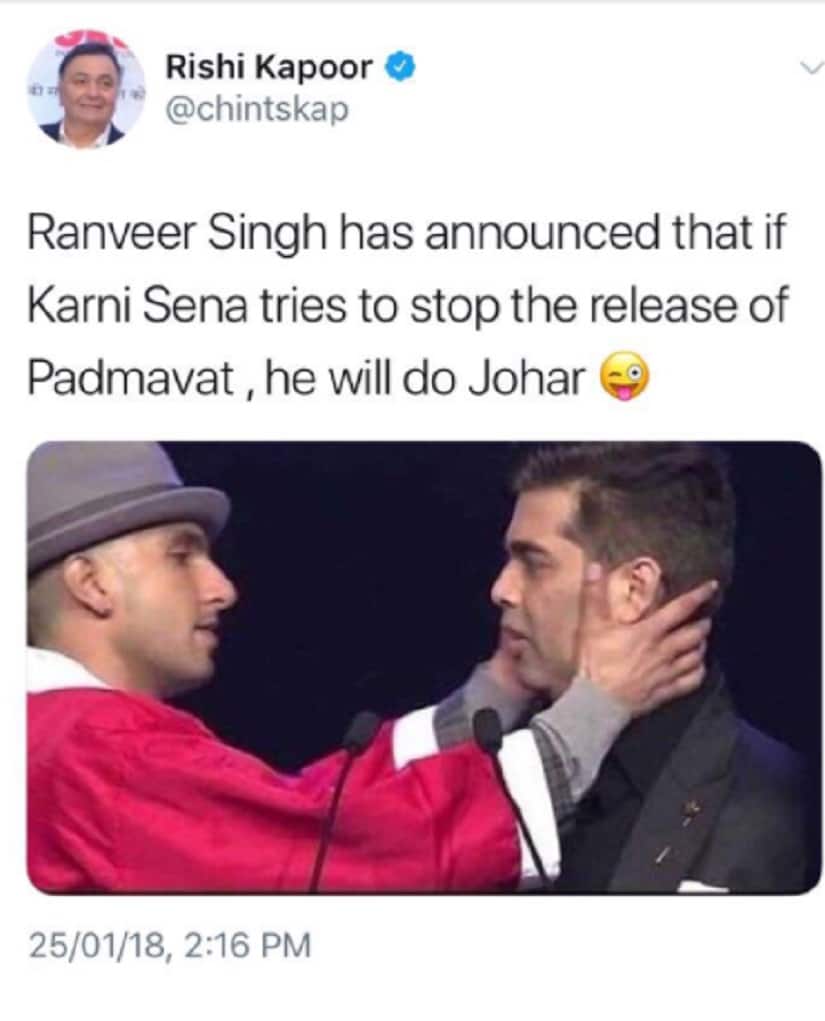Click the word "Padmavat" in tweet
The height and width of the screenshot is (1021, 825).
tap(130, 379)
